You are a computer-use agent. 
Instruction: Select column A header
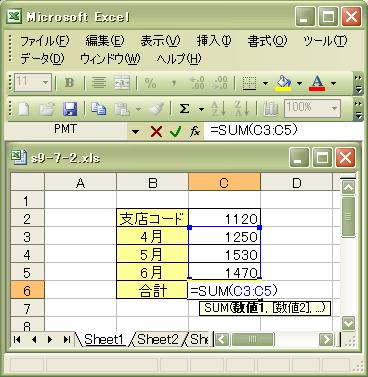point(80,183)
